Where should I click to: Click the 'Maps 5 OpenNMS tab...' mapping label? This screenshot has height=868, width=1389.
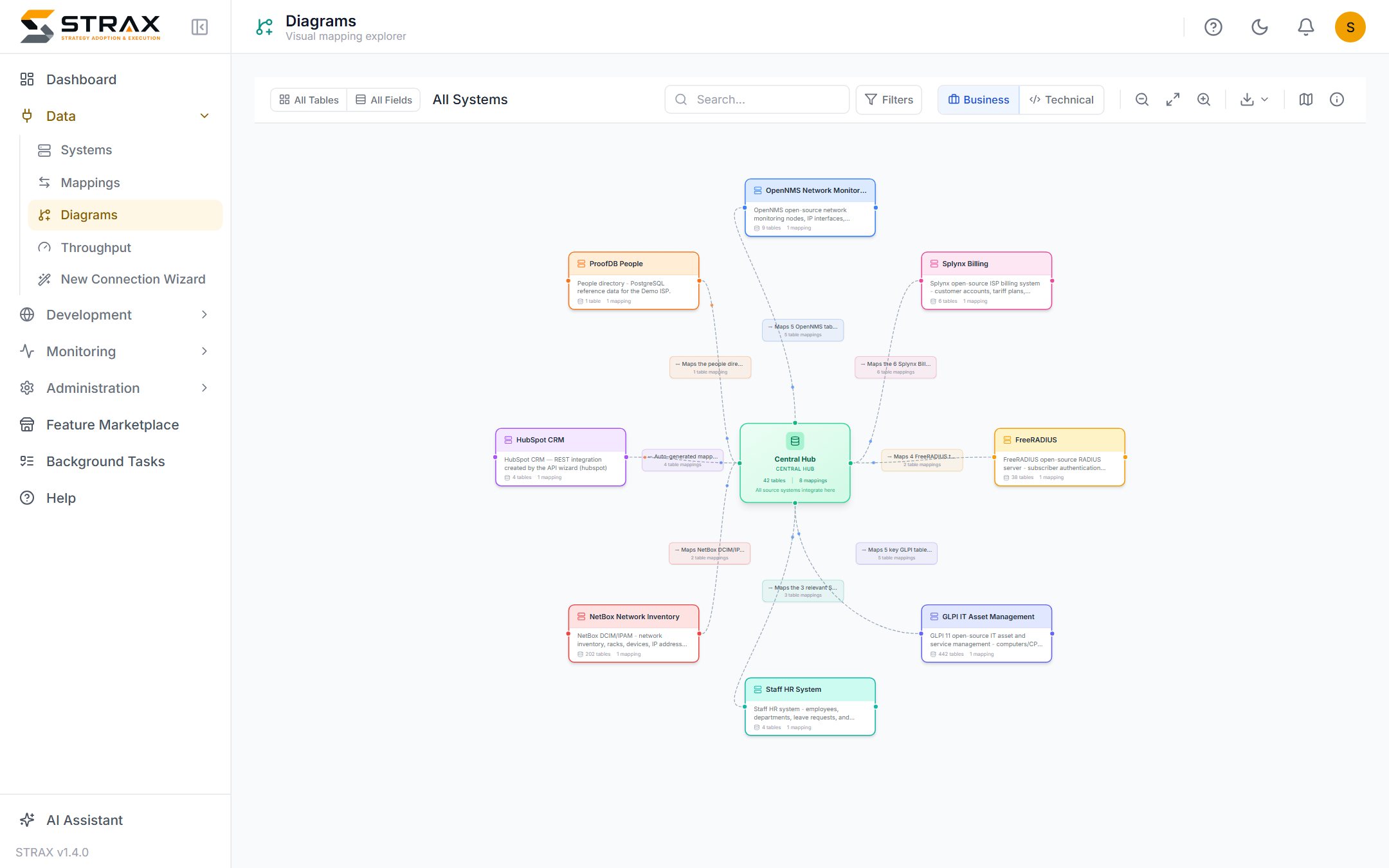click(x=803, y=330)
